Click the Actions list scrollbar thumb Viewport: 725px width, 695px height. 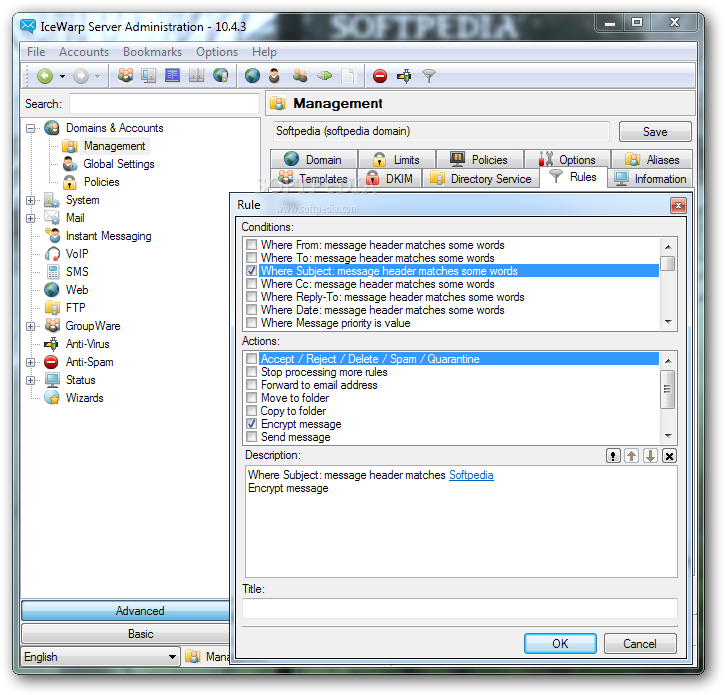(x=668, y=389)
